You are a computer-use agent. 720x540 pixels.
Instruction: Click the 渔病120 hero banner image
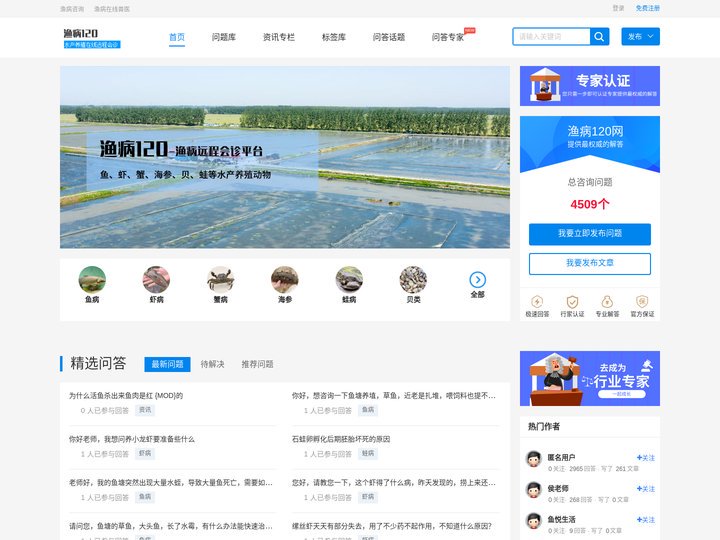click(x=285, y=157)
